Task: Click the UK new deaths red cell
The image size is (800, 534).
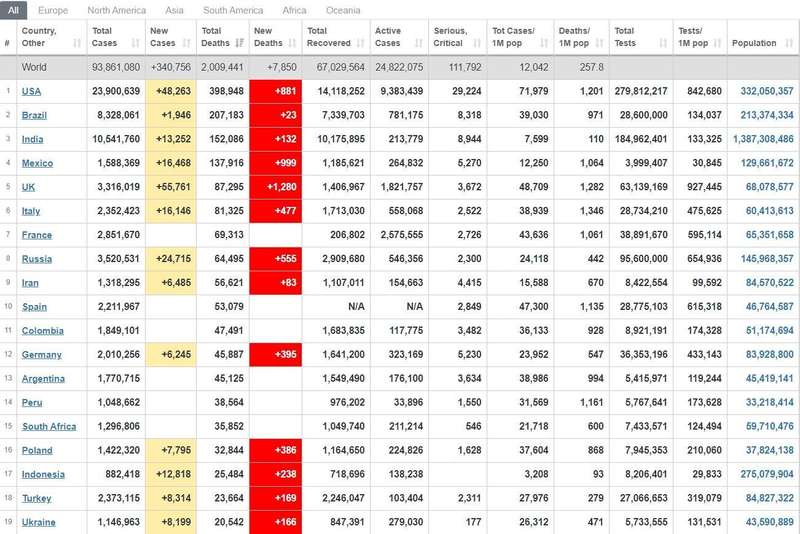Action: [274, 187]
